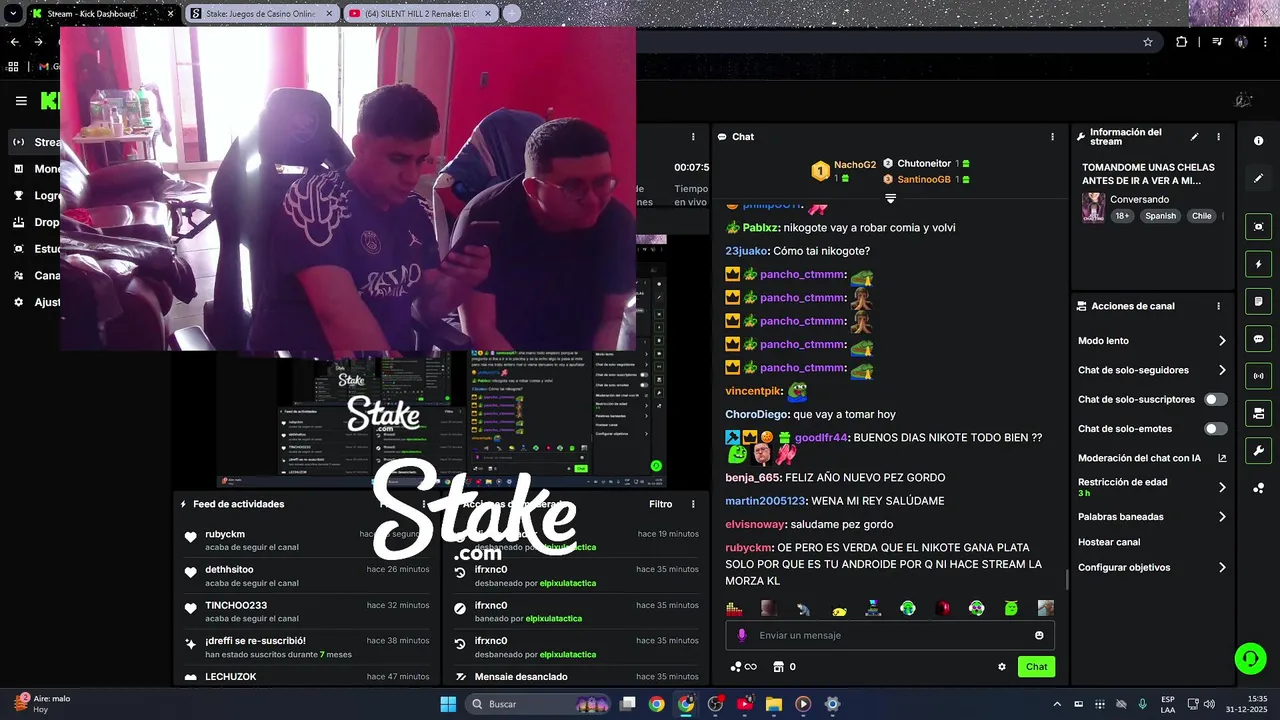Open the Stream section icon in left sidebar
Screen dimensions: 1280x720
18,142
